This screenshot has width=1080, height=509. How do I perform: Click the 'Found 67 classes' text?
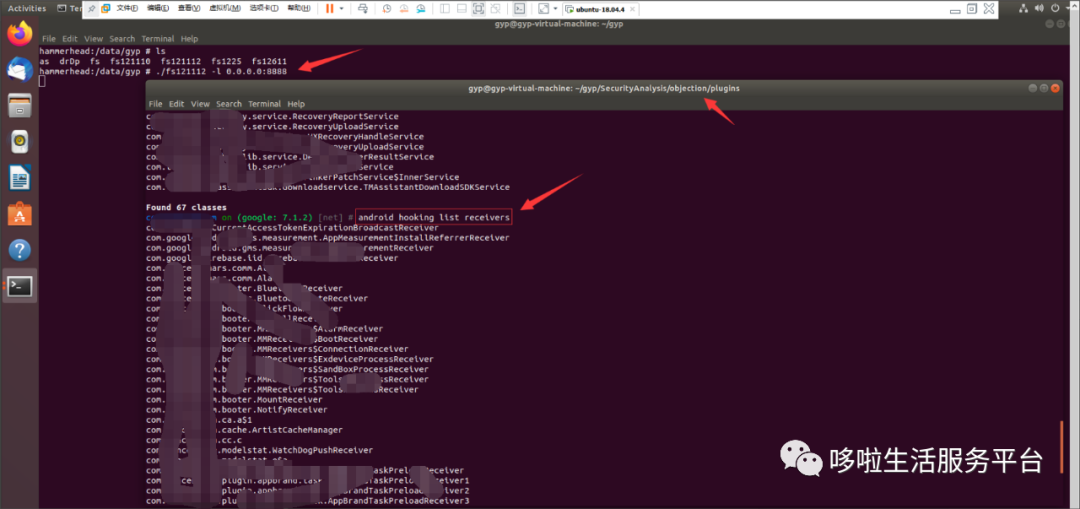click(187, 207)
